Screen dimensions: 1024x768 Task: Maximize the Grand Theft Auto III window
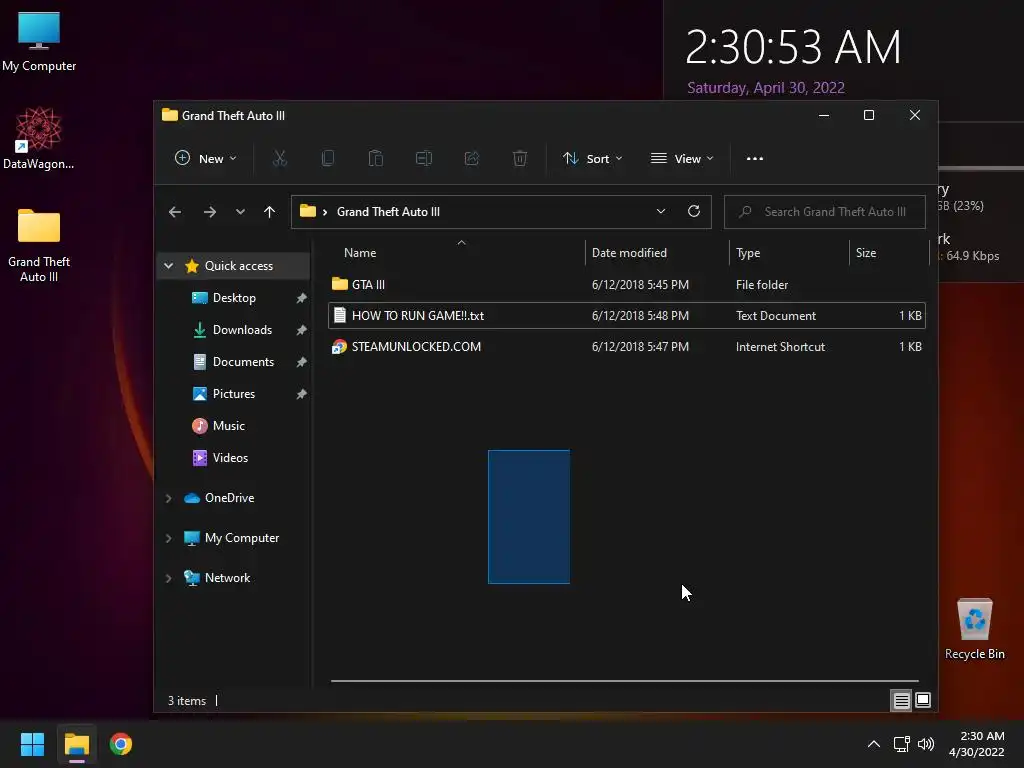pos(869,116)
